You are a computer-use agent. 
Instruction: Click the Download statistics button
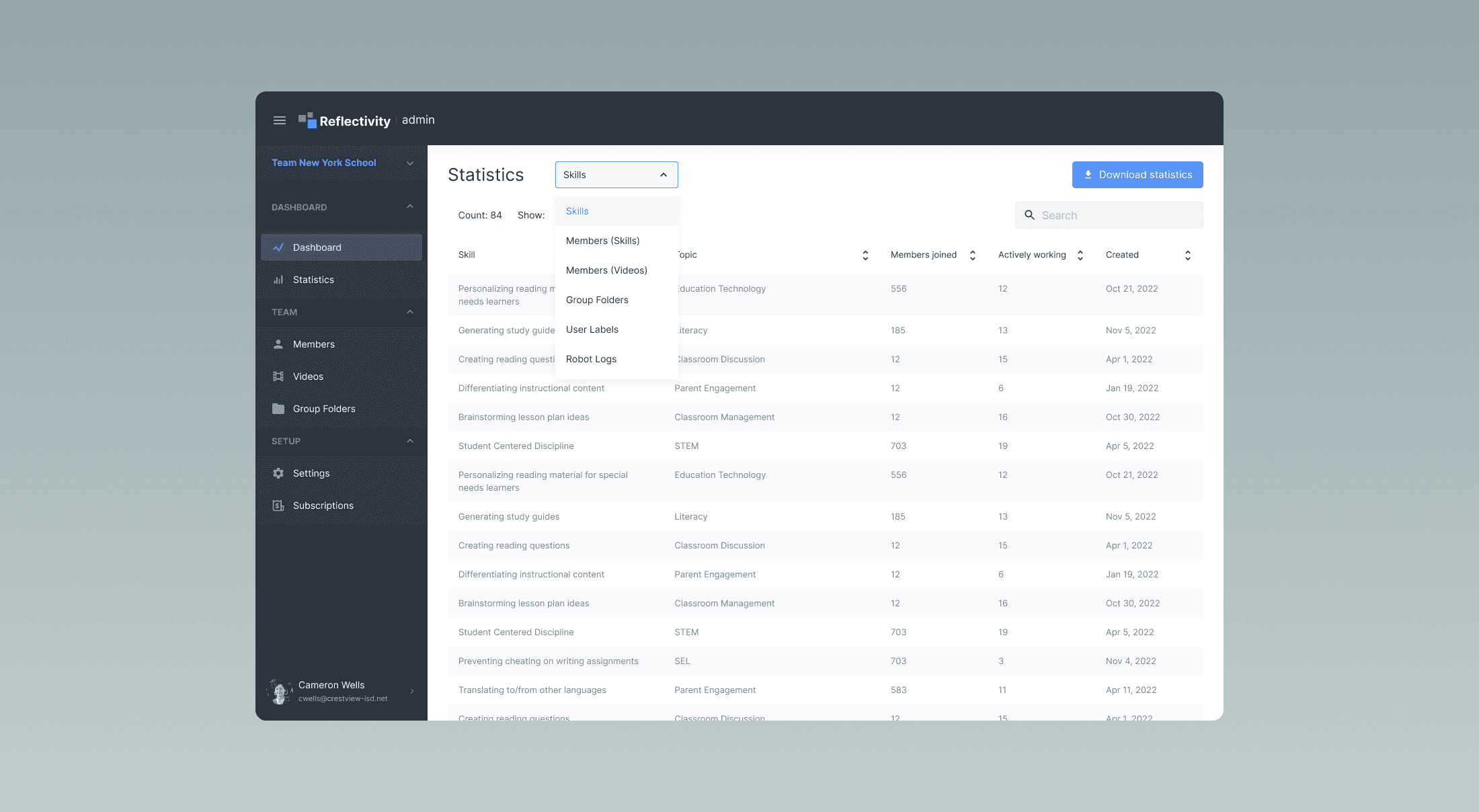point(1137,175)
